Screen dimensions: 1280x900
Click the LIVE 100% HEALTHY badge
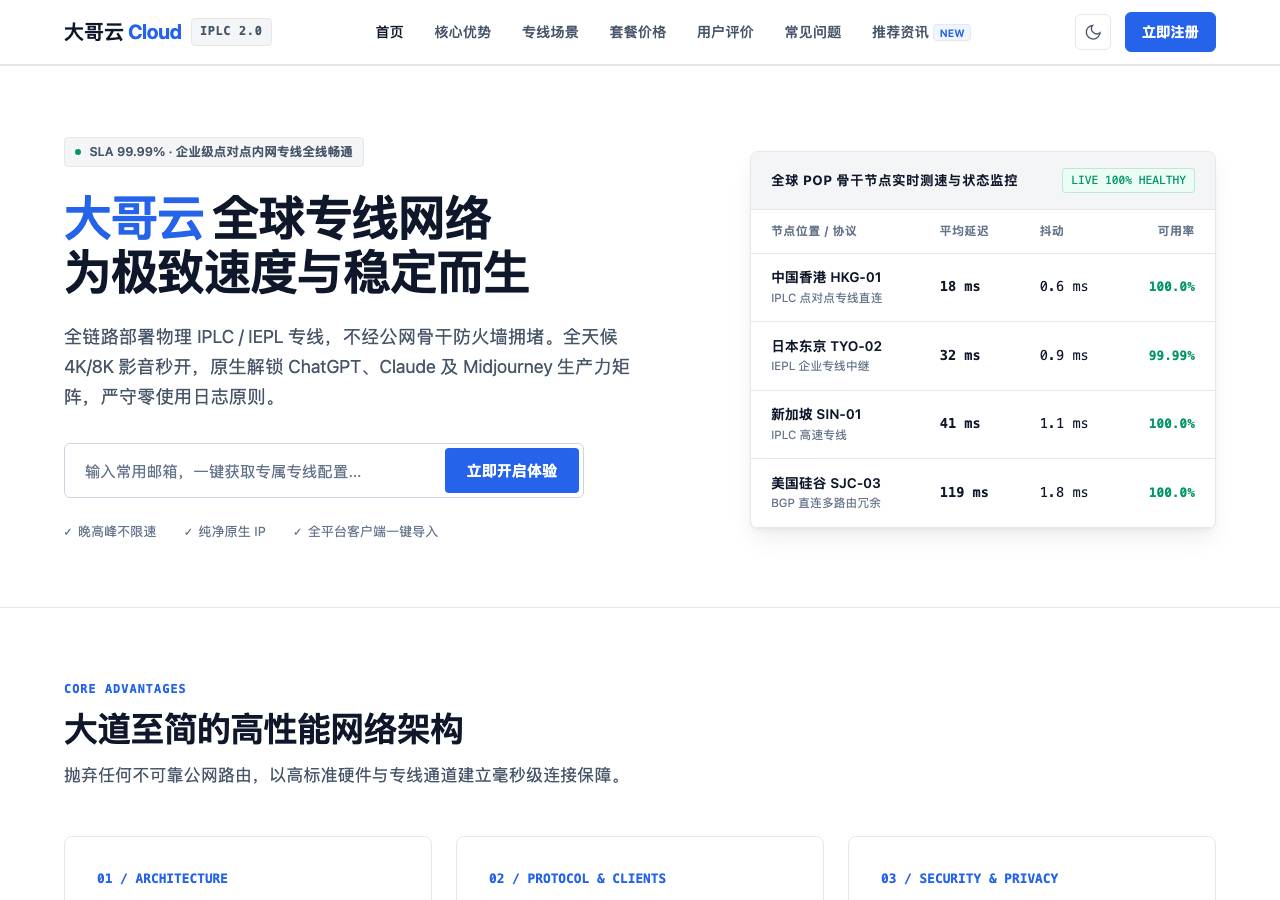(1128, 181)
